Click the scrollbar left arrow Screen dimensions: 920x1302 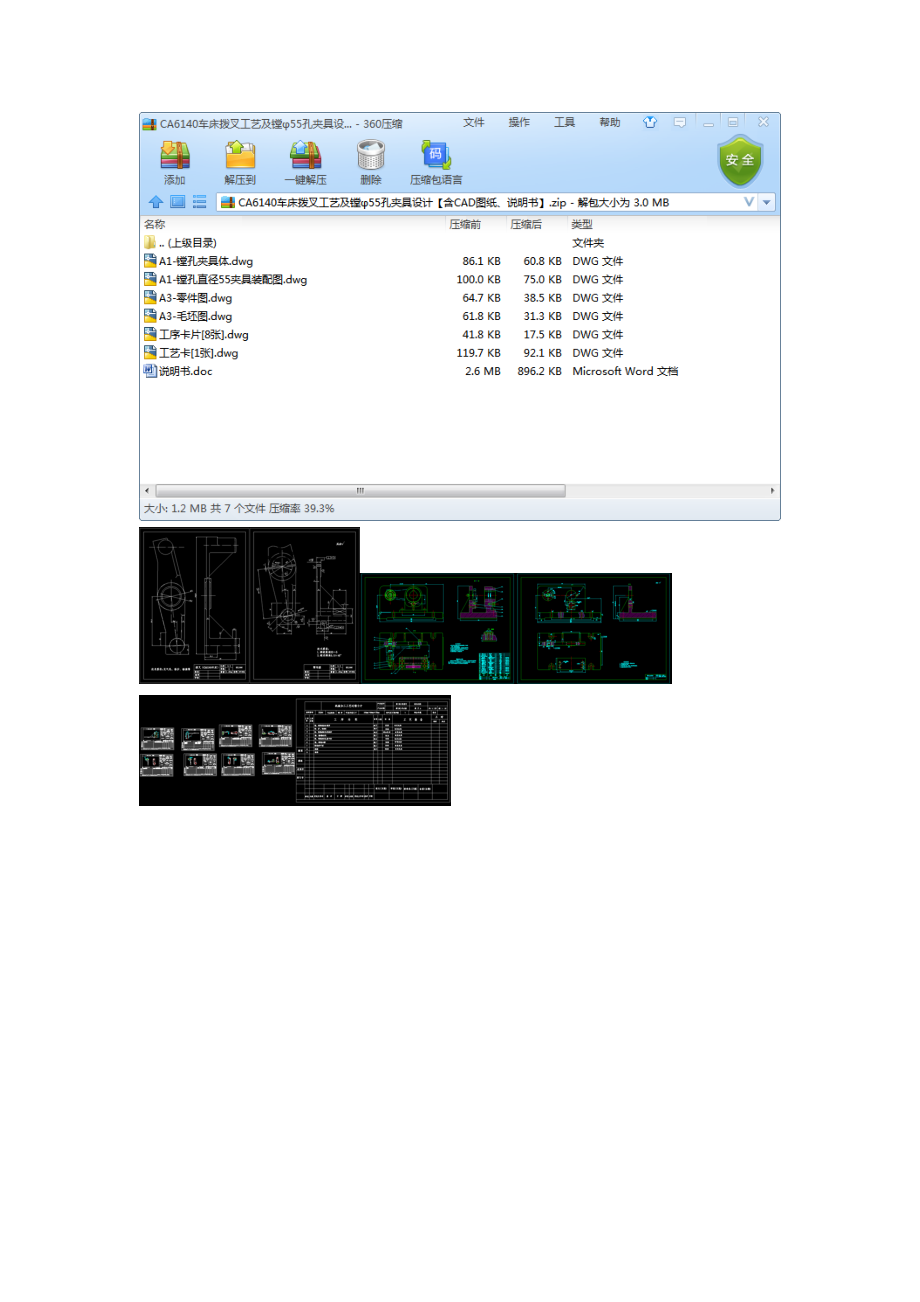147,491
